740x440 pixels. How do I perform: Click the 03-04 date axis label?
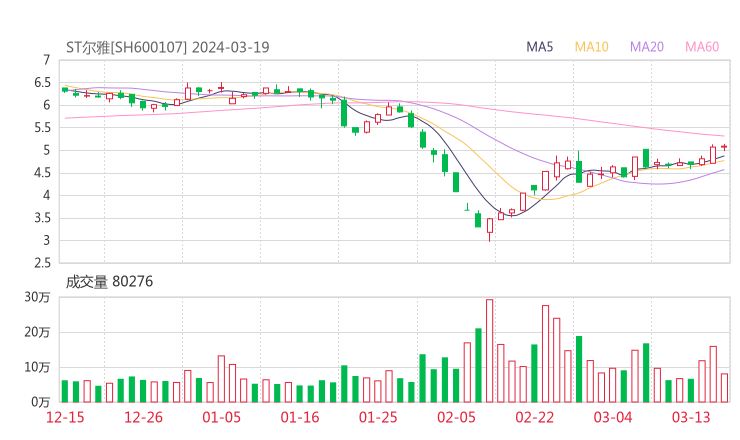pos(613,417)
